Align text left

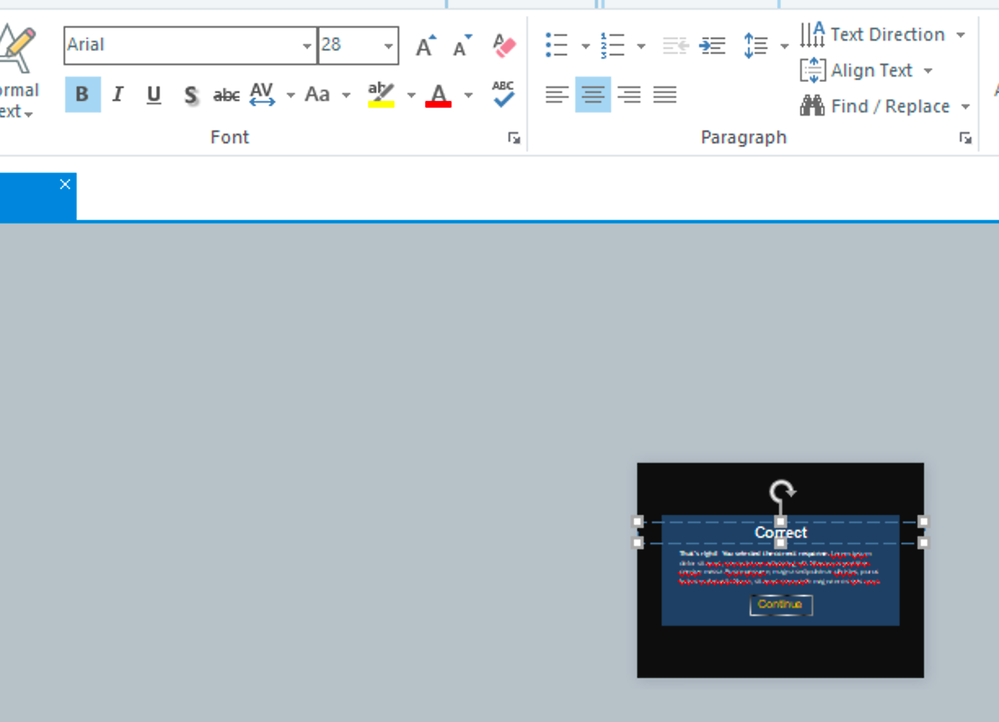[x=557, y=95]
